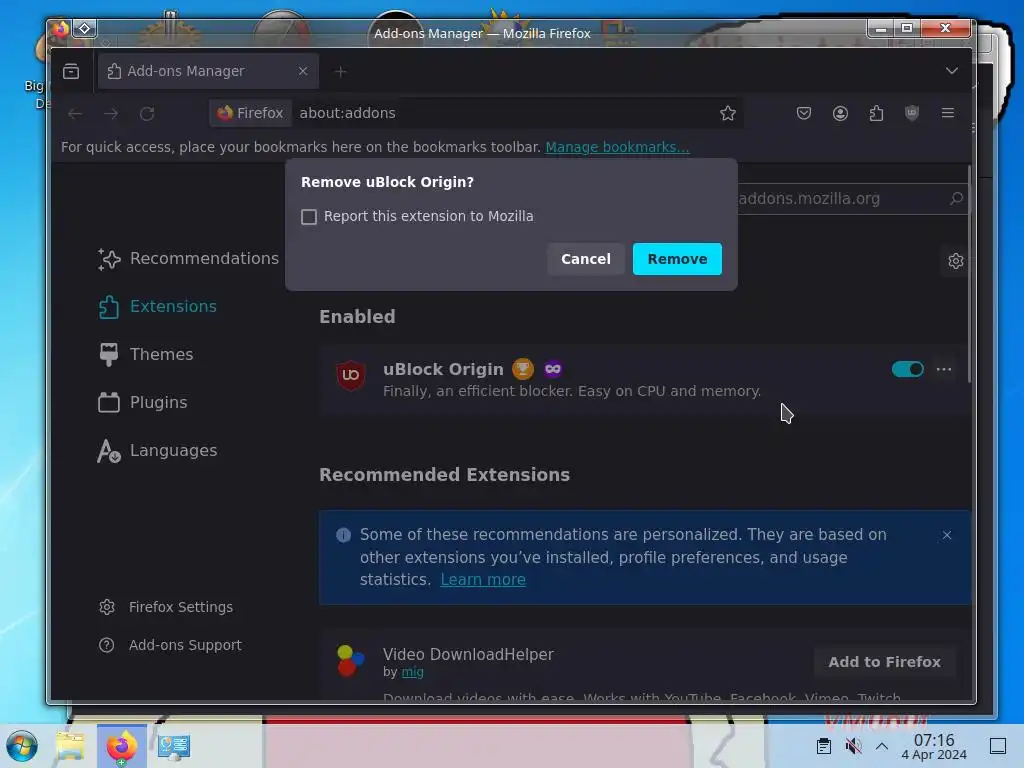Open author mig's profile link
1024x768 pixels.
412,671
